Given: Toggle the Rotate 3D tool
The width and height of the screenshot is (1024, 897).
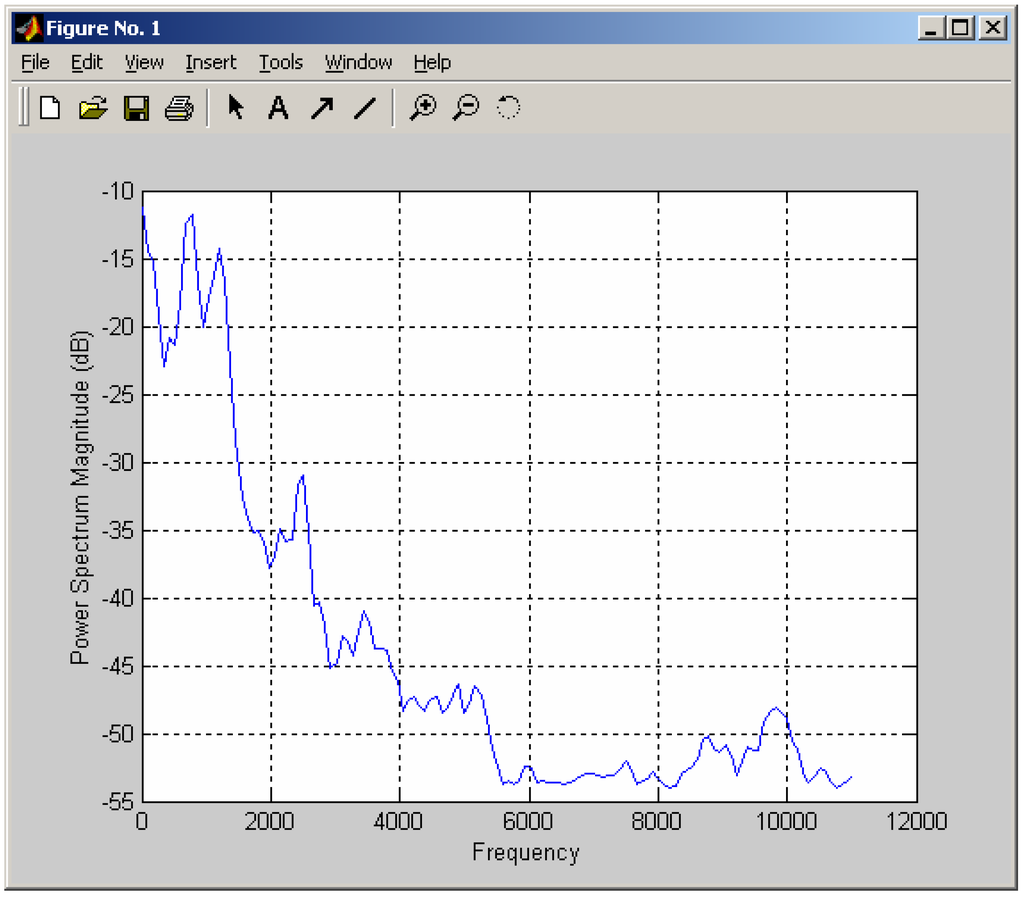Looking at the screenshot, I should point(508,107).
